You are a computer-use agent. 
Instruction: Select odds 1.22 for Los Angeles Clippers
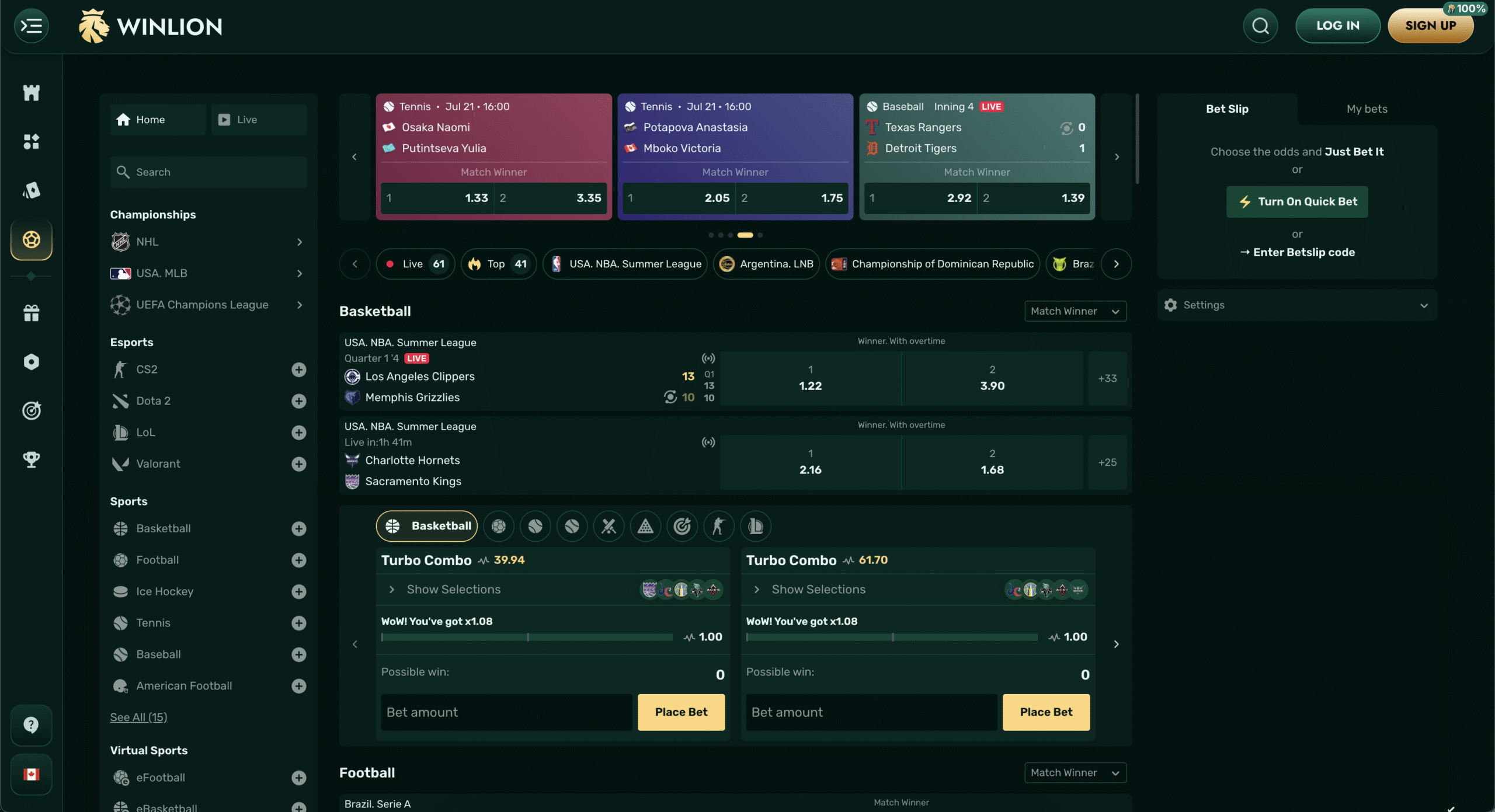tap(810, 378)
